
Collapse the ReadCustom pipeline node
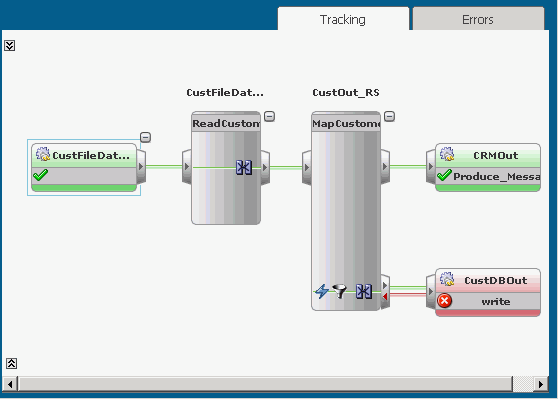pyautogui.click(x=269, y=116)
